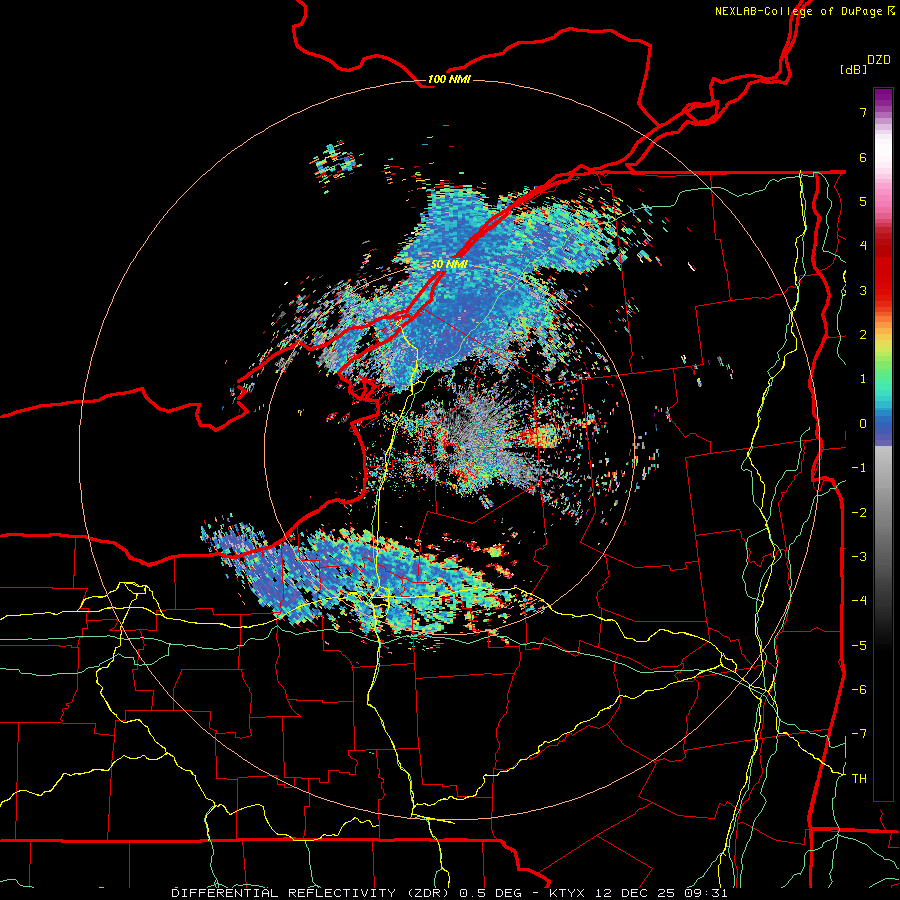Viewport: 900px width, 900px height.
Task: Click the TH threshold label on legend
Action: click(x=859, y=779)
